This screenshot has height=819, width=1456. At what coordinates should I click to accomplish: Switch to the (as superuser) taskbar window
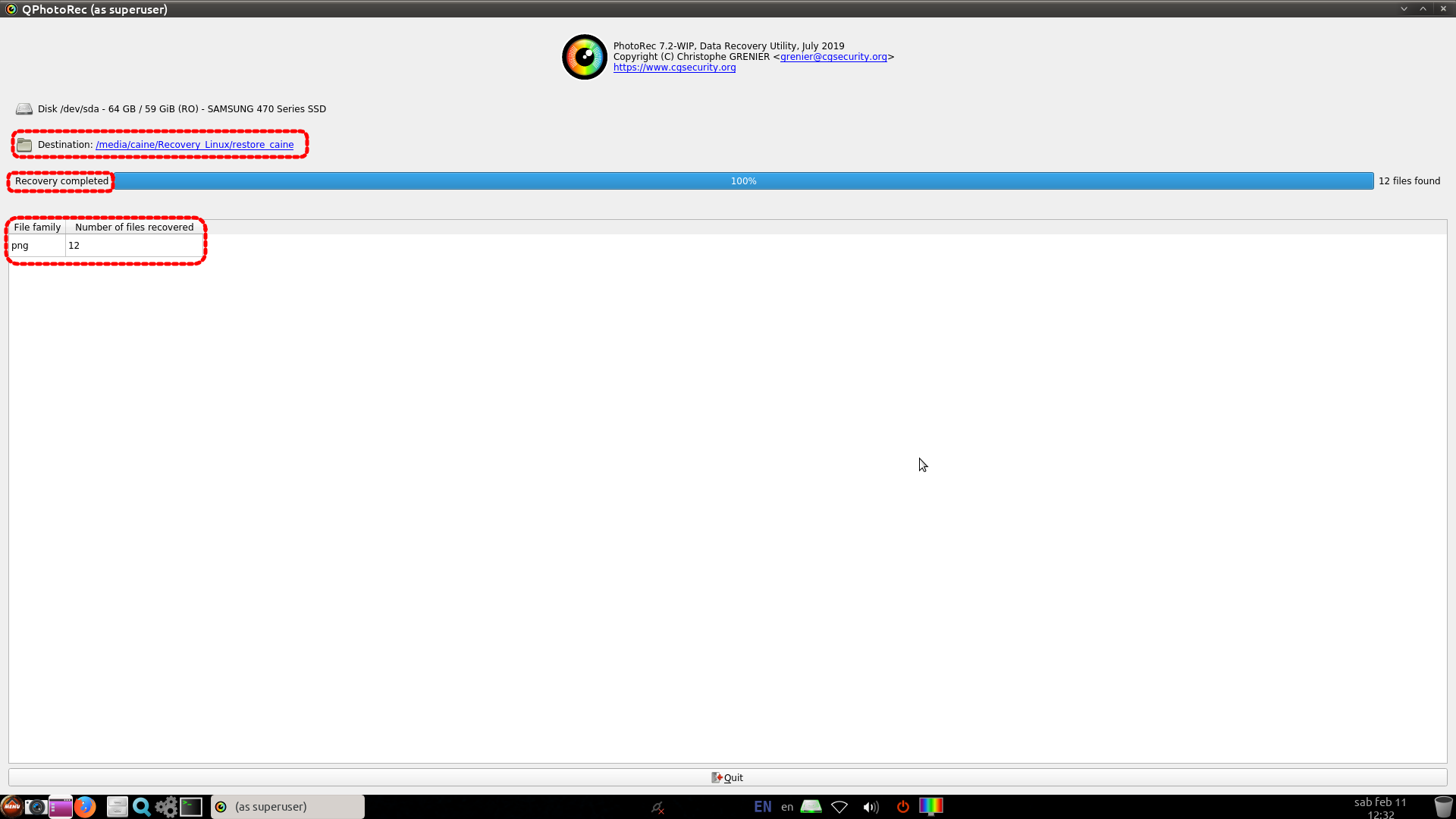coord(287,806)
